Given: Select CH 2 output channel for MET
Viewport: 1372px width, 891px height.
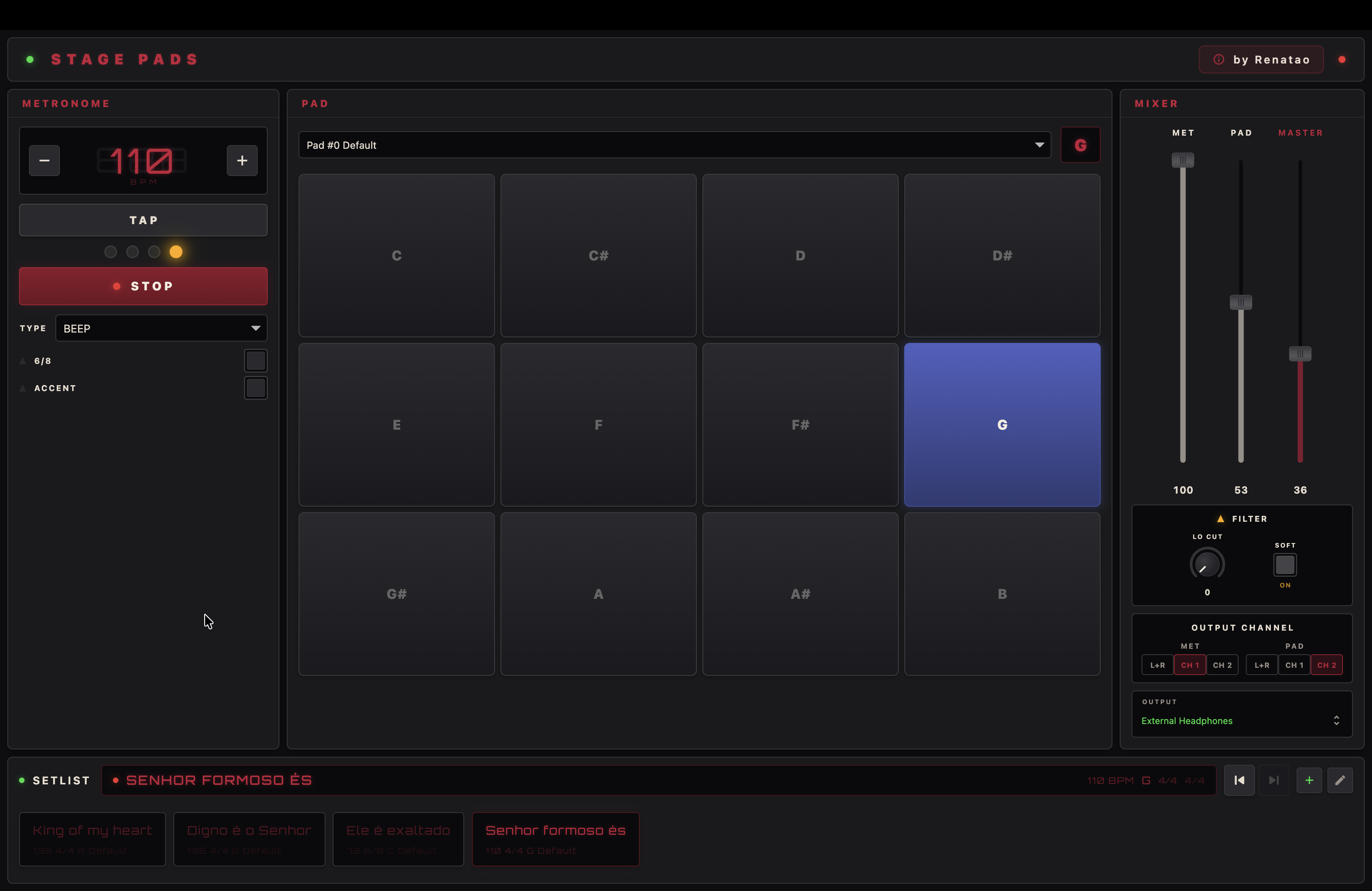Looking at the screenshot, I should coord(1223,665).
